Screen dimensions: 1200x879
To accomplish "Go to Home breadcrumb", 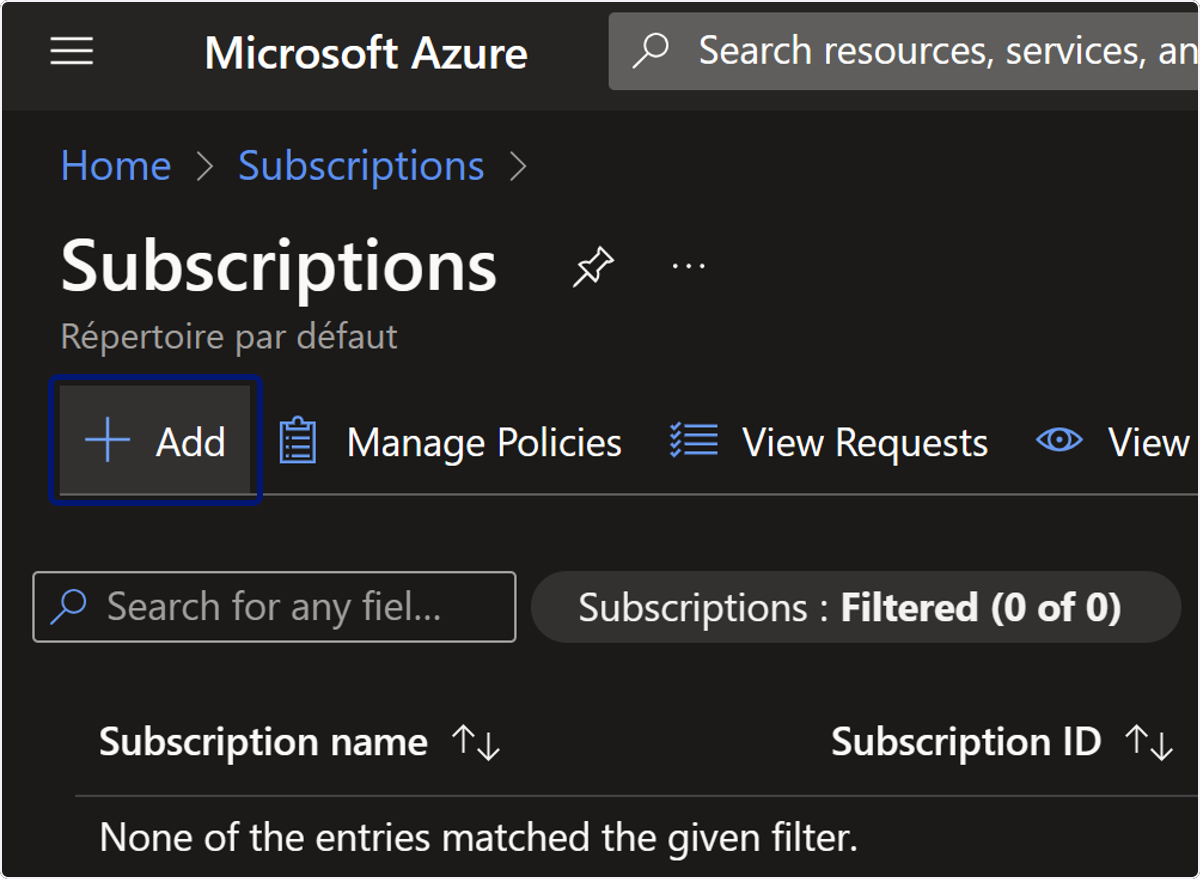I will tap(116, 166).
